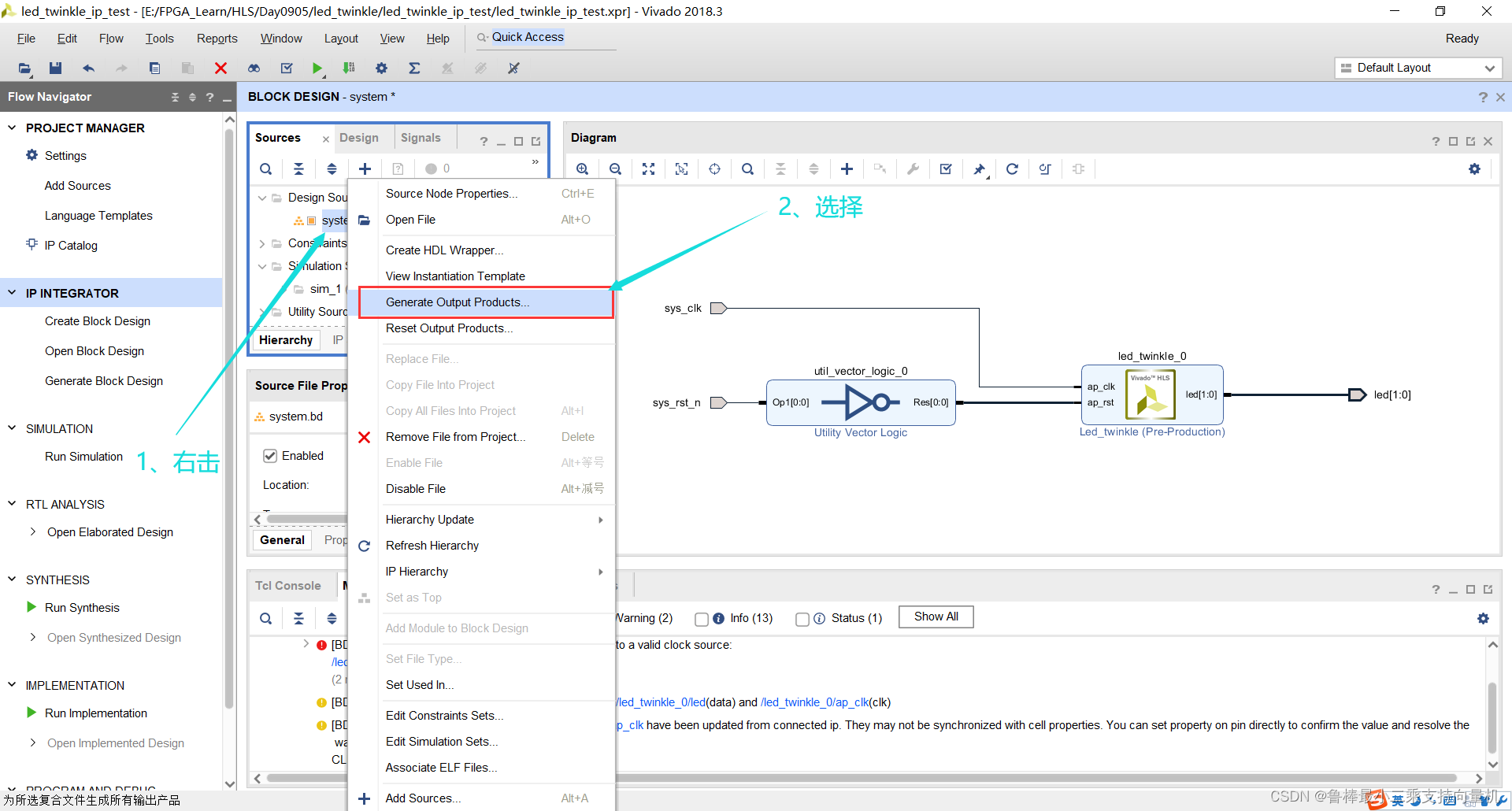The width and height of the screenshot is (1512, 811).
Task: Click the Sigma report toolbar icon
Action: pos(414,69)
